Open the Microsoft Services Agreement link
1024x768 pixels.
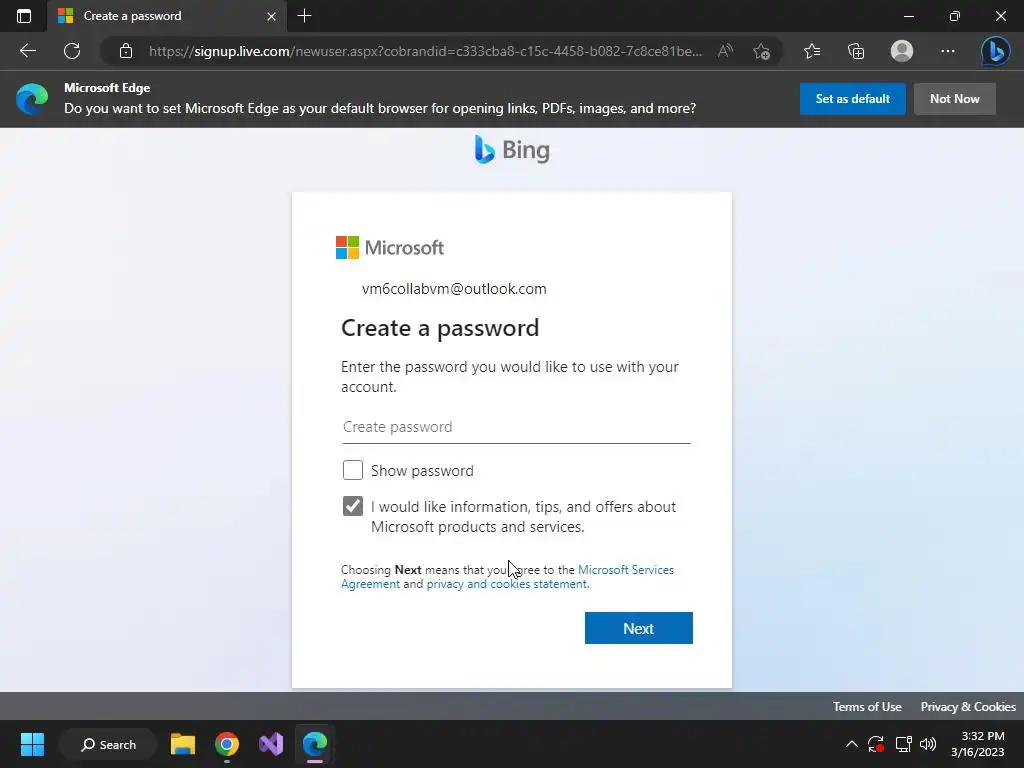pos(507,577)
